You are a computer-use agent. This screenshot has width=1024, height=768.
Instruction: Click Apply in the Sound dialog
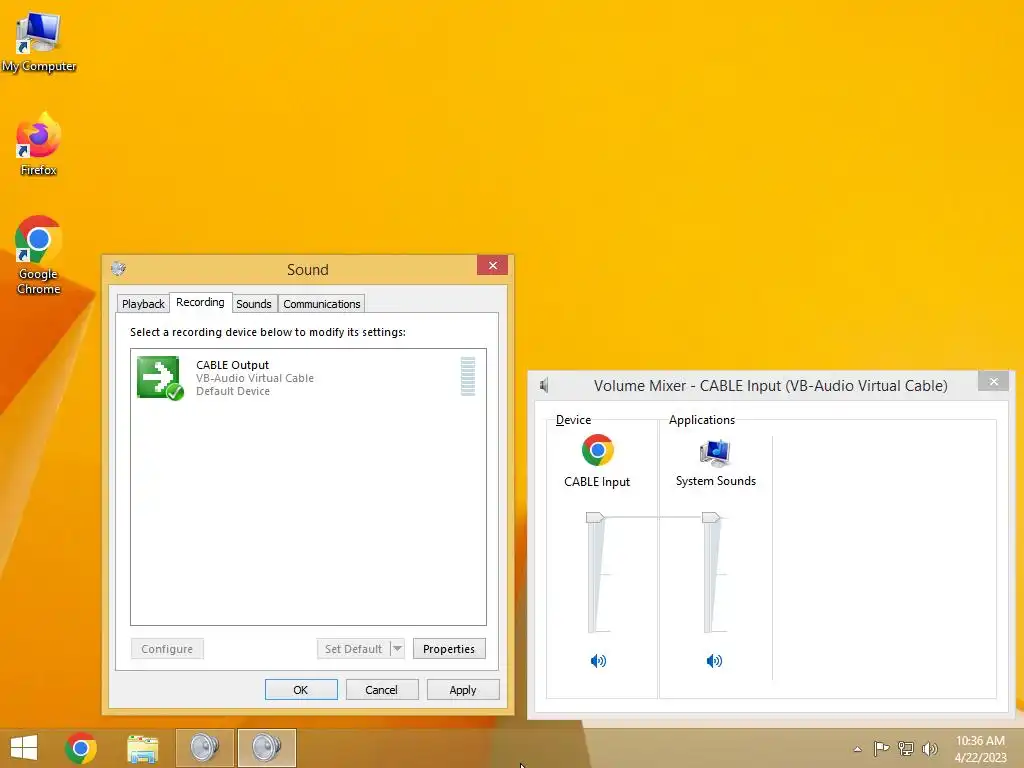point(463,690)
